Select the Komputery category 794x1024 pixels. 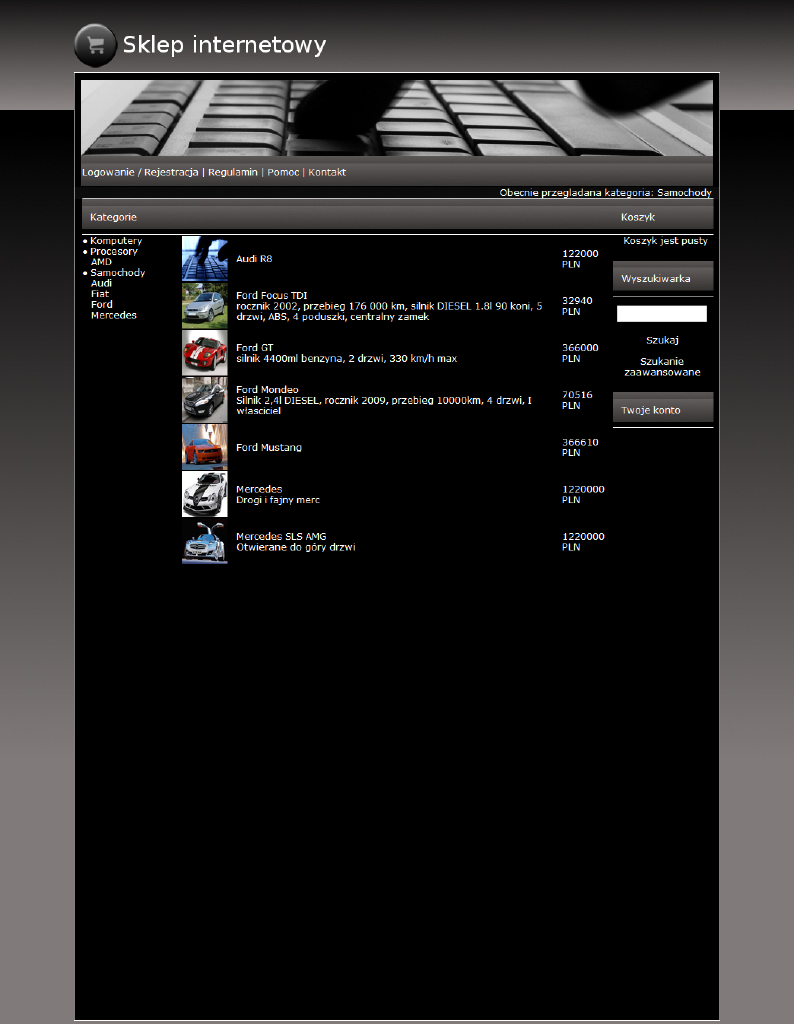point(116,241)
